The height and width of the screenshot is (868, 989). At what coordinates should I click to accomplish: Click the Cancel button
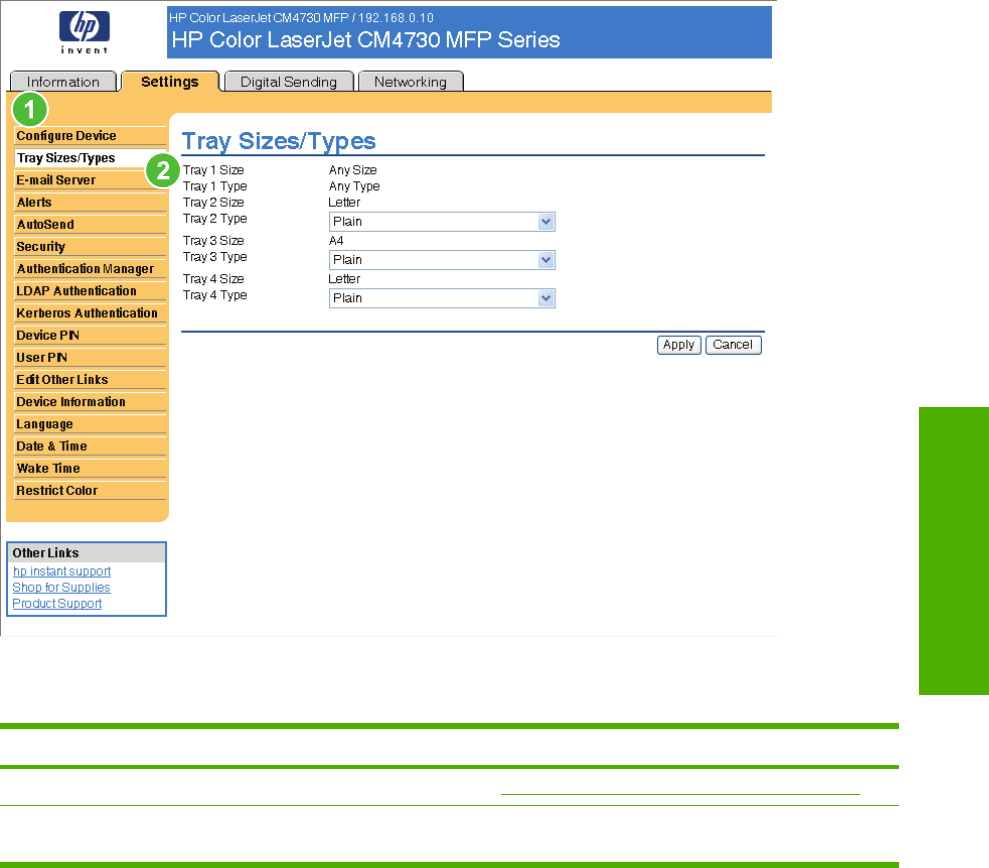[733, 345]
